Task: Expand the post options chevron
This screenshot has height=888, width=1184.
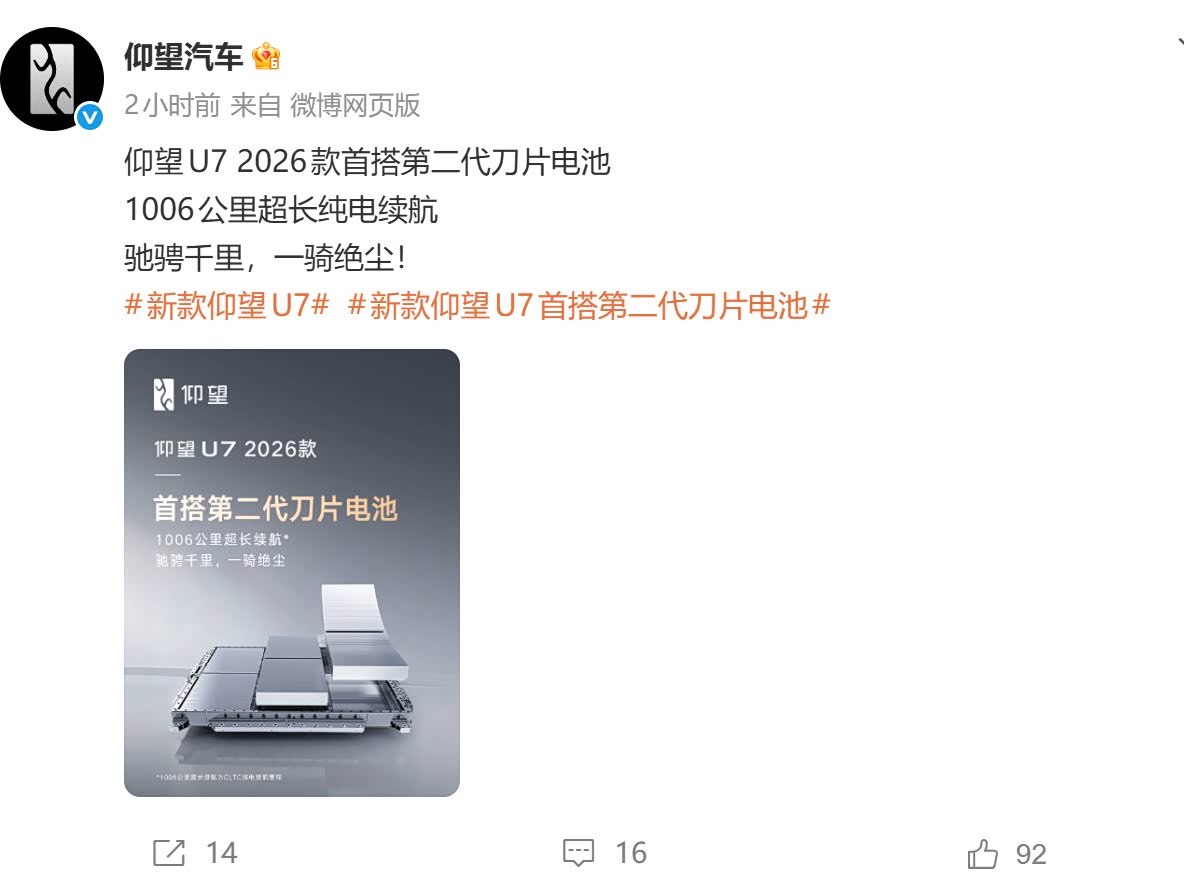Action: point(1179,43)
